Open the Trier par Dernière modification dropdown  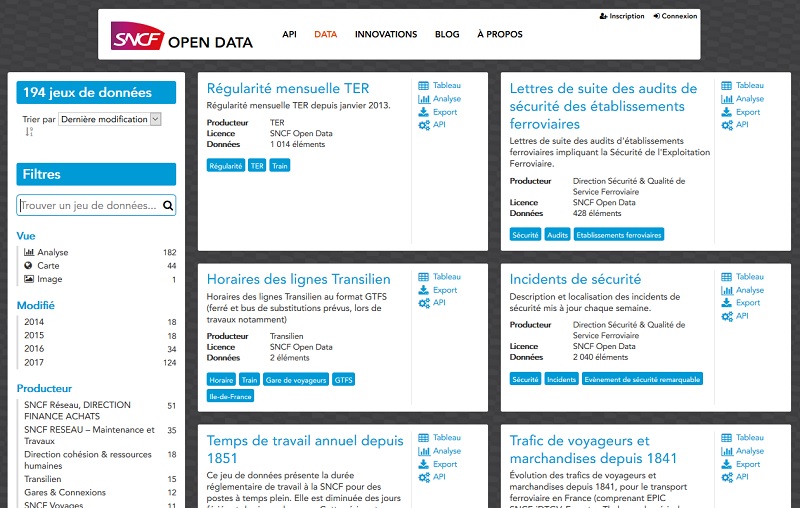pos(110,119)
